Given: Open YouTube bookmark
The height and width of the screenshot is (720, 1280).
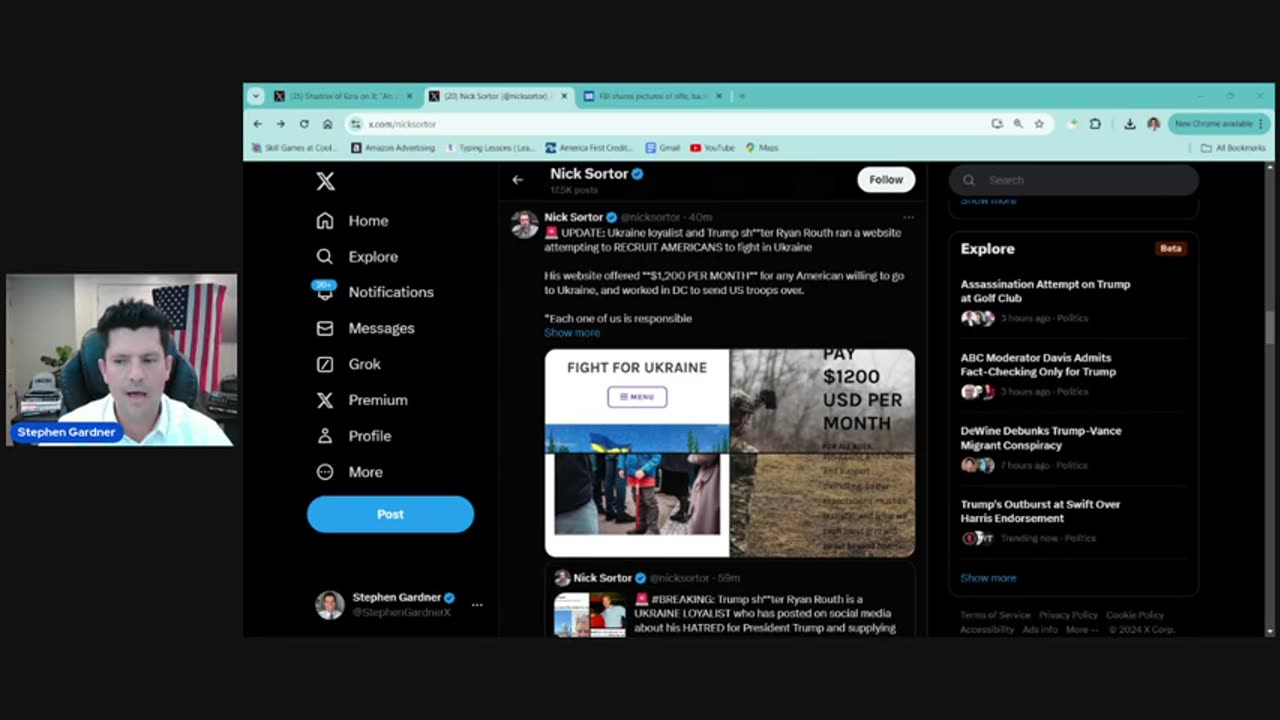Looking at the screenshot, I should tap(712, 148).
